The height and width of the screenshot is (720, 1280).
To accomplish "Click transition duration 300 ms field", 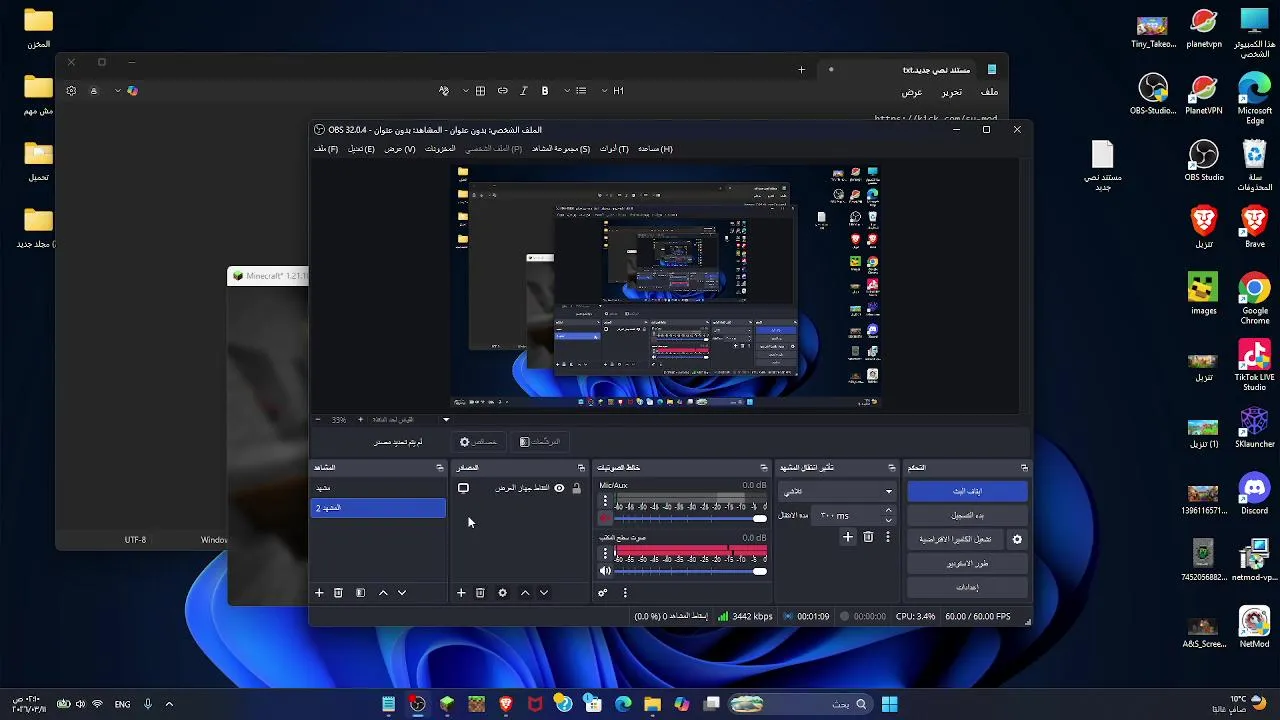I will click(848, 515).
